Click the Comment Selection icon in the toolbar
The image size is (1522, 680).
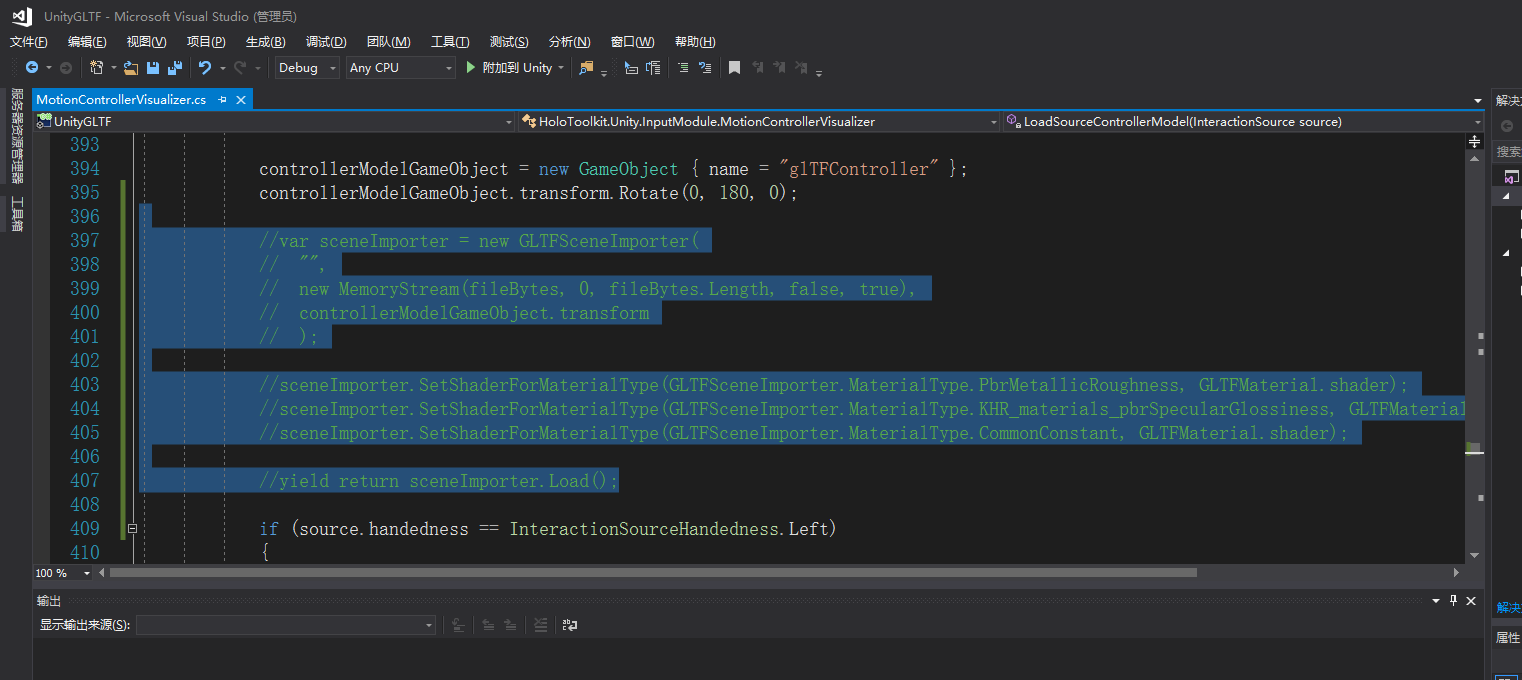pos(684,67)
